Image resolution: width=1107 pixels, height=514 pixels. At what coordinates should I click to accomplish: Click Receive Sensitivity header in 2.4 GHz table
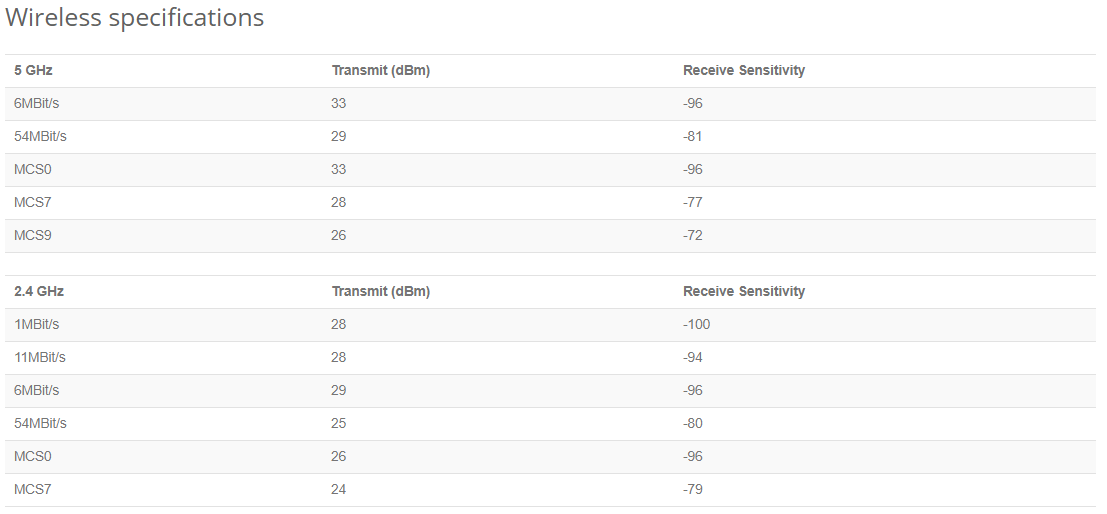click(x=744, y=292)
